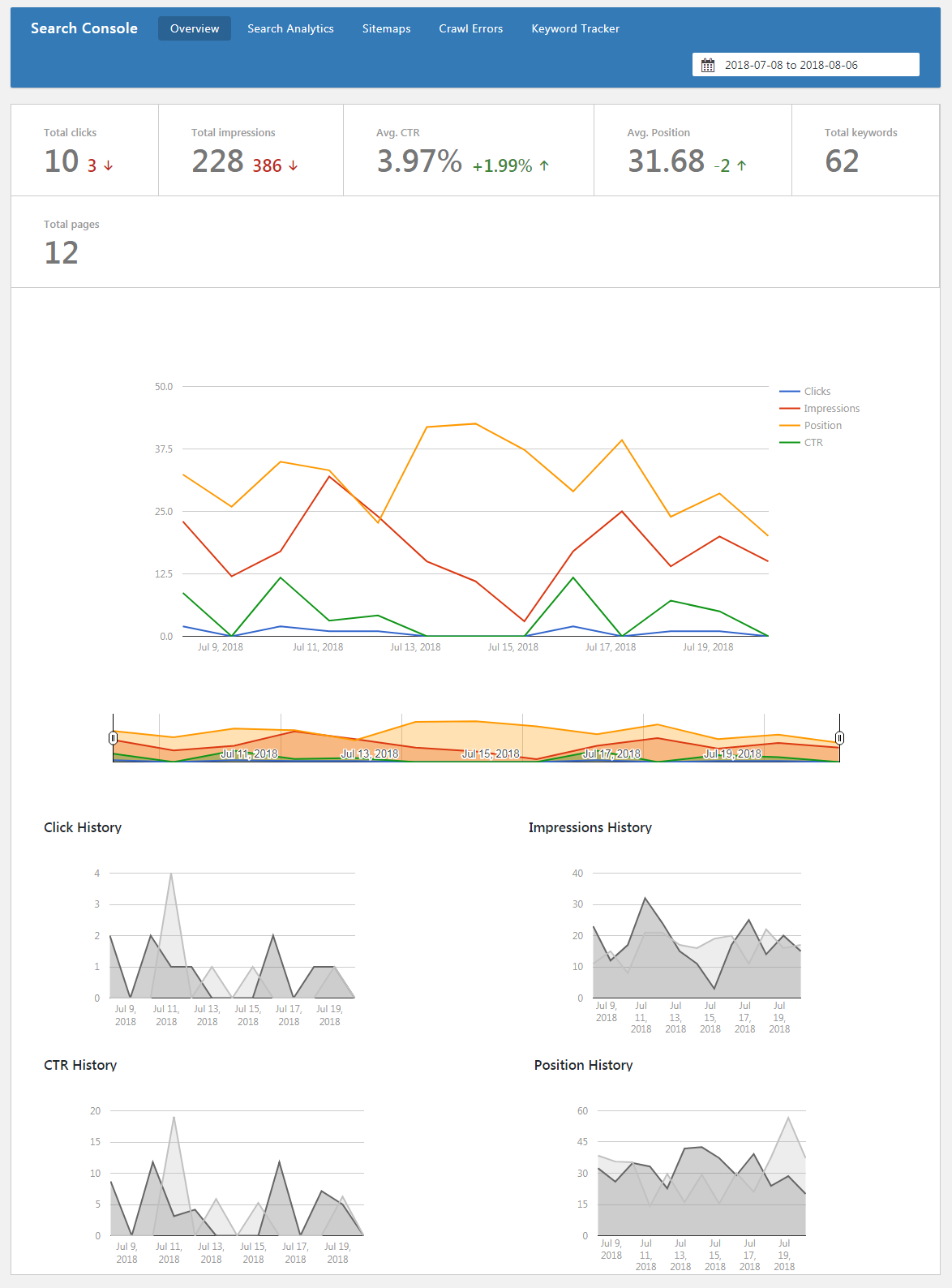Go to the Sitemaps tab

pyautogui.click(x=386, y=28)
